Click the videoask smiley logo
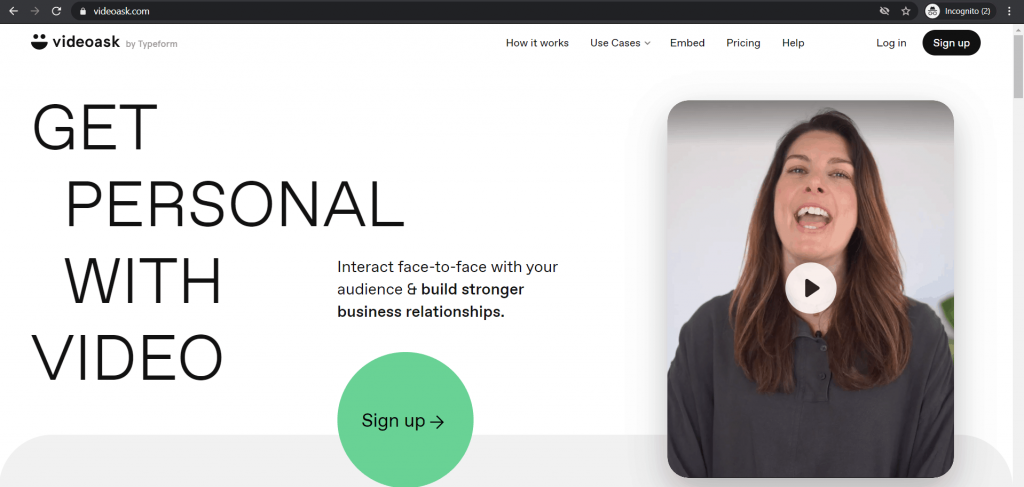Viewport: 1024px width, 487px height. pos(39,42)
